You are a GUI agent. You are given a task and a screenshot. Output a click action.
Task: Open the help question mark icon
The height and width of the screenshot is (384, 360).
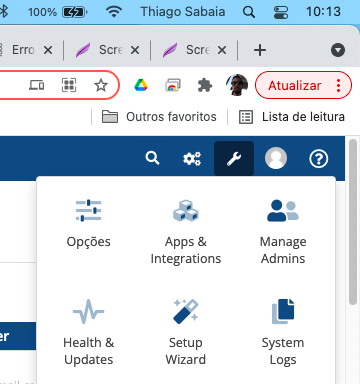(x=319, y=158)
